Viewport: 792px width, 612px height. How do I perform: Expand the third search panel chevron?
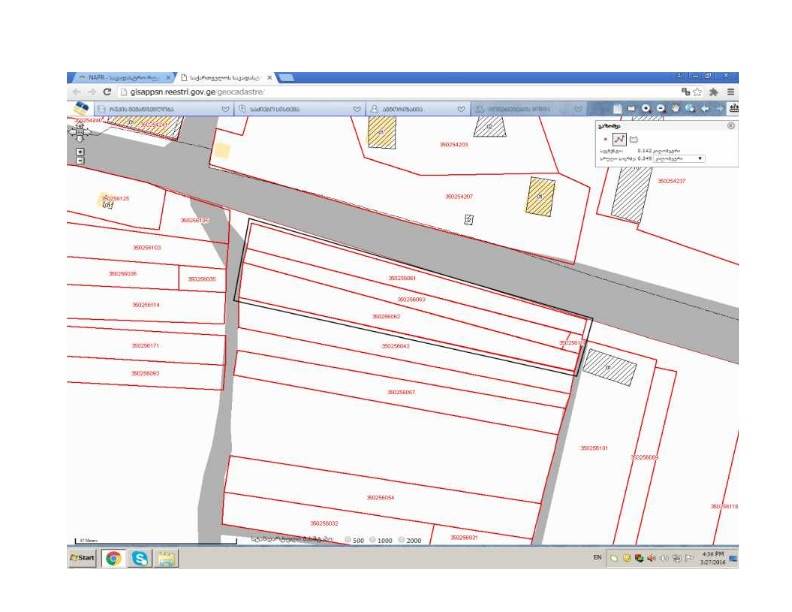461,109
